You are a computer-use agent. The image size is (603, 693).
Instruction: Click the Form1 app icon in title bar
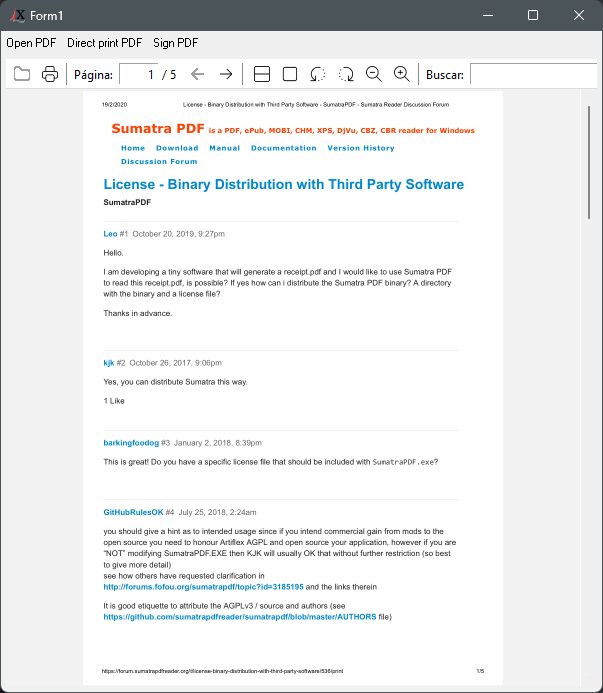(18, 15)
